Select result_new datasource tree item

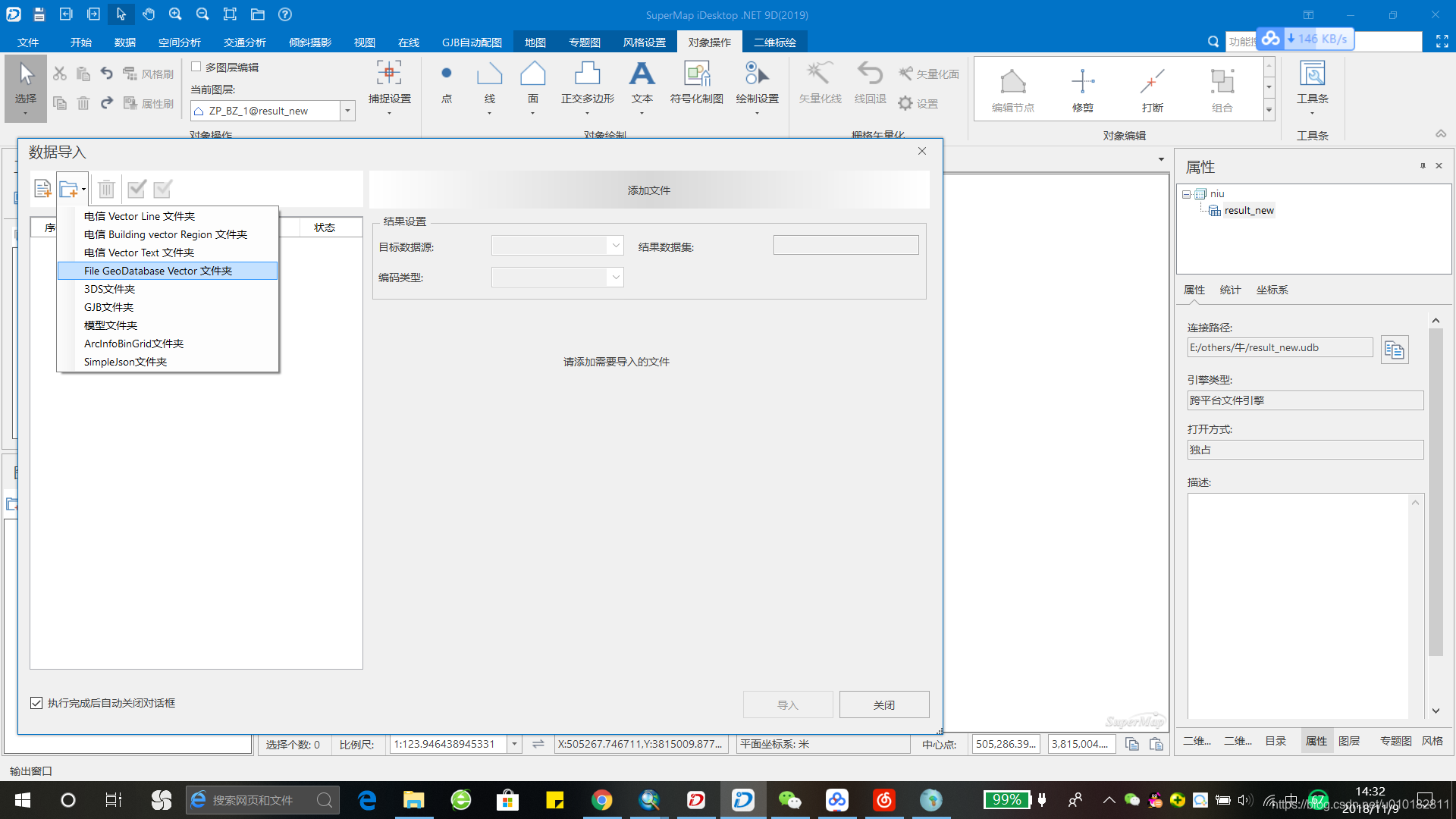click(x=1248, y=211)
